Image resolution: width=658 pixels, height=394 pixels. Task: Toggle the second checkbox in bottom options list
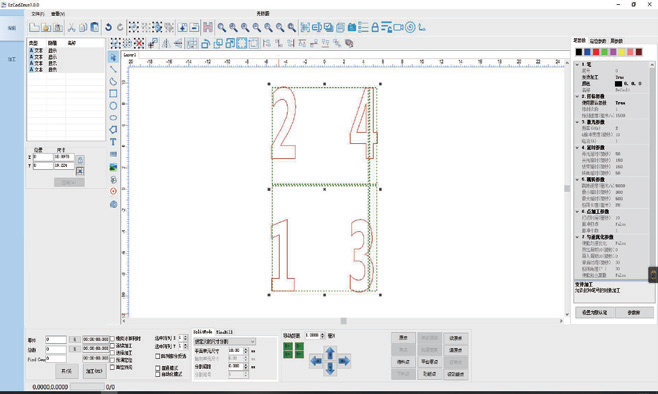click(x=112, y=346)
